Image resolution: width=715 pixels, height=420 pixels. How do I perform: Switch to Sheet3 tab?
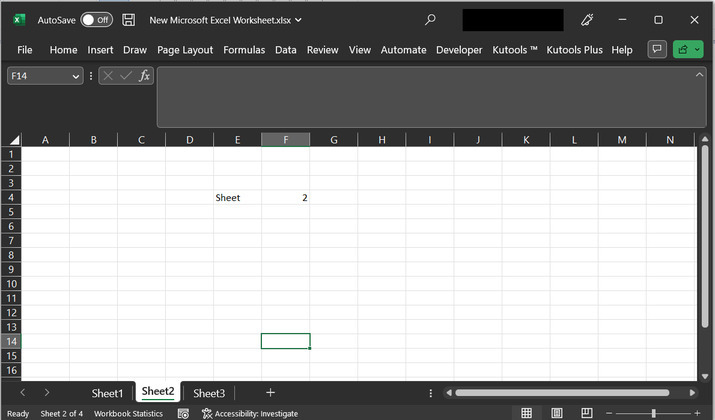point(209,393)
